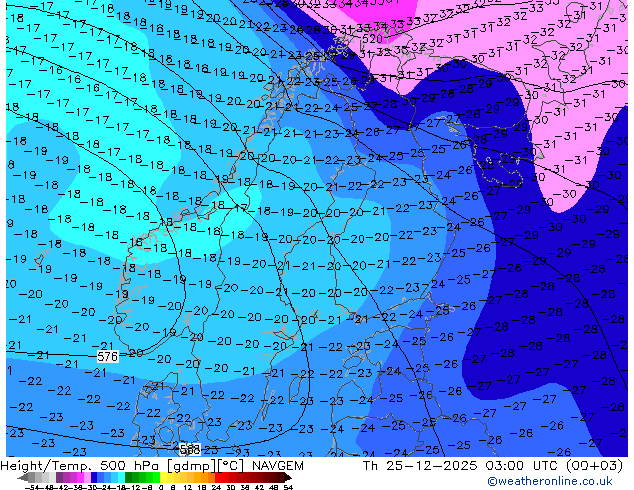634x490 pixels.
Task: Pick the yellow 0 degree legend swatch
Action: 163,477
